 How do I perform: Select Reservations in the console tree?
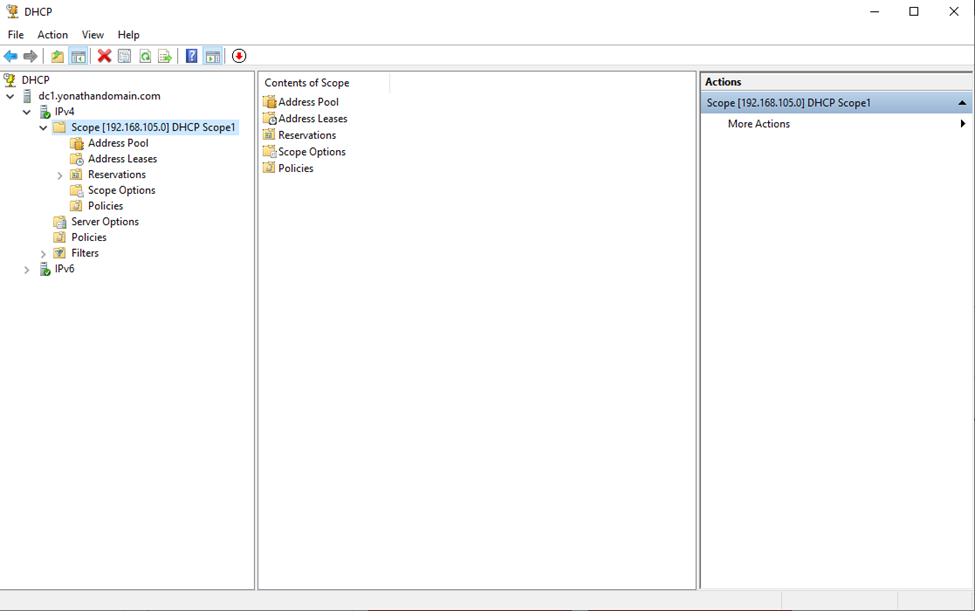click(x=117, y=175)
